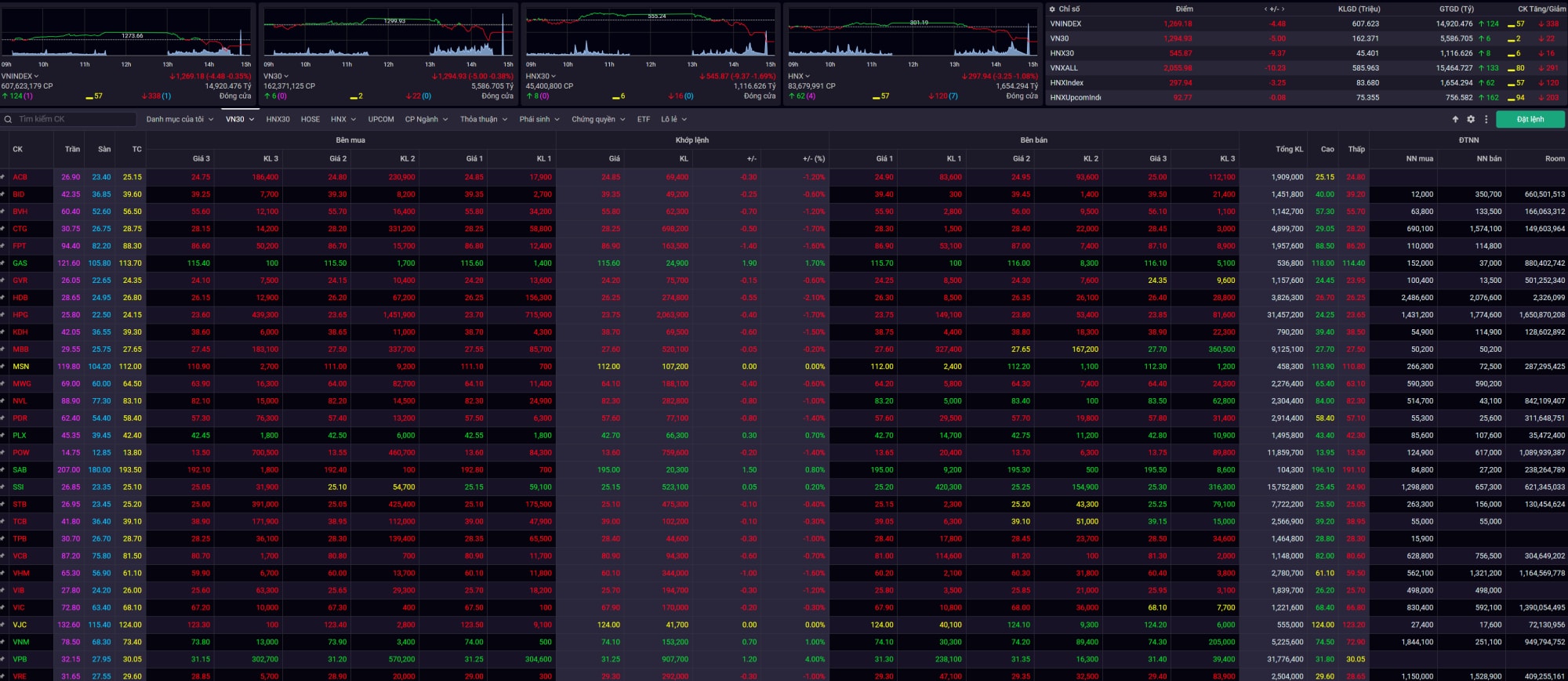Switch to the HNX30 board tab
The height and width of the screenshot is (681, 1568).
tap(278, 119)
